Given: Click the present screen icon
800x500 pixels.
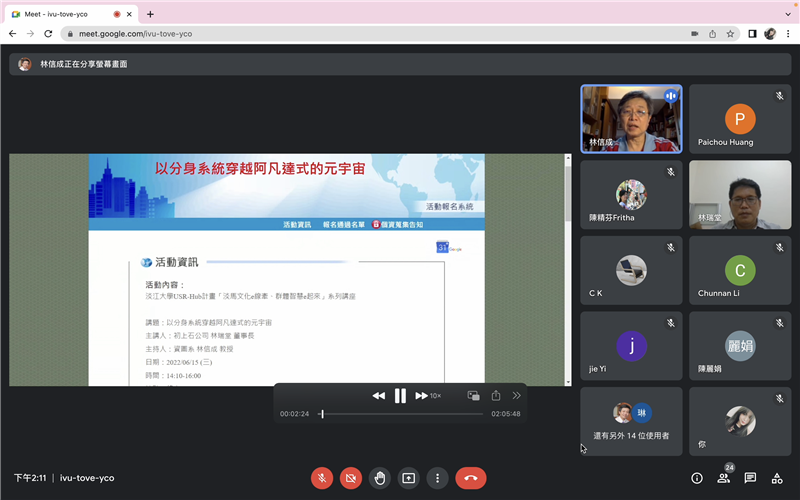Looking at the screenshot, I should (x=408, y=478).
